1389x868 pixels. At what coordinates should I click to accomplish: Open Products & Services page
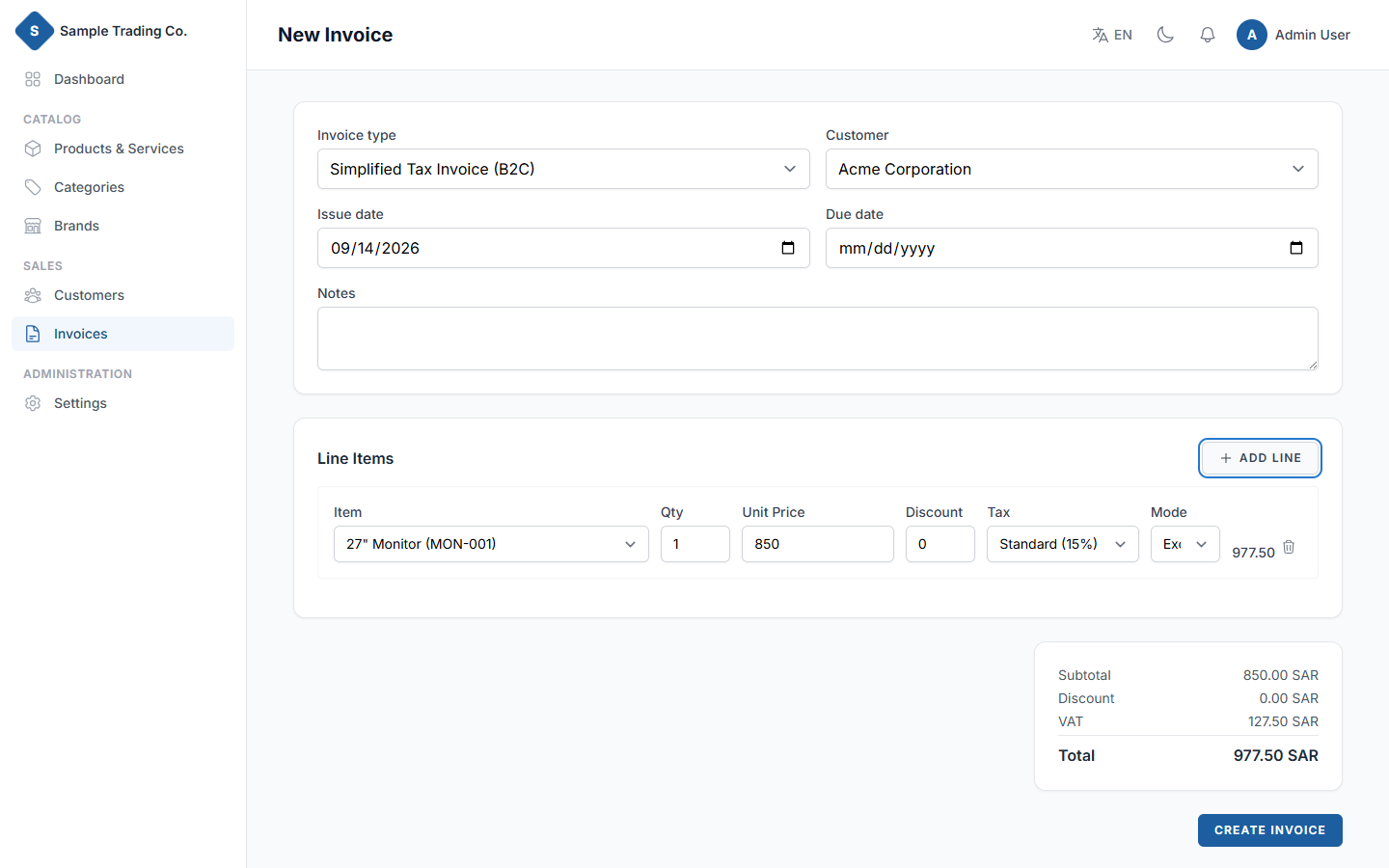coord(123,149)
